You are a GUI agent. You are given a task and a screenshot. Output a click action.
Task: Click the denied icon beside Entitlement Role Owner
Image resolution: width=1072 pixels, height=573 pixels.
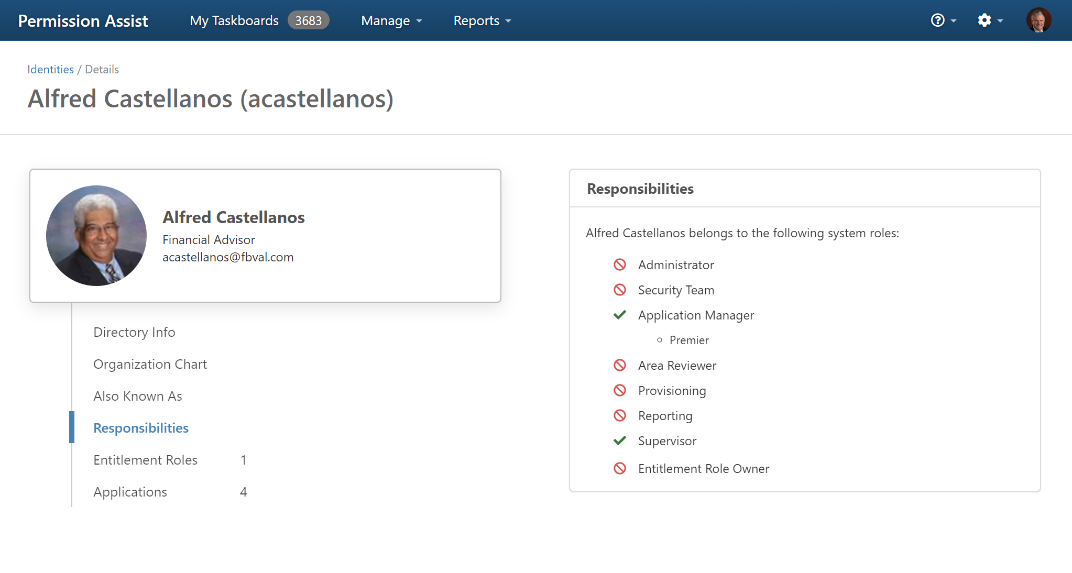tap(620, 468)
